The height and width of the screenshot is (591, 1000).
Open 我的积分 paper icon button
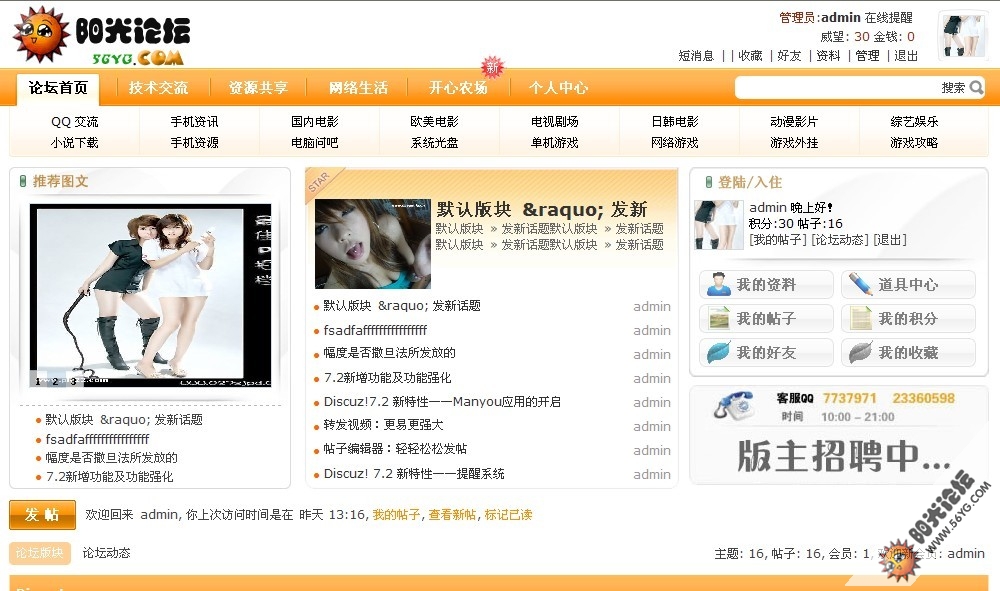(x=908, y=318)
